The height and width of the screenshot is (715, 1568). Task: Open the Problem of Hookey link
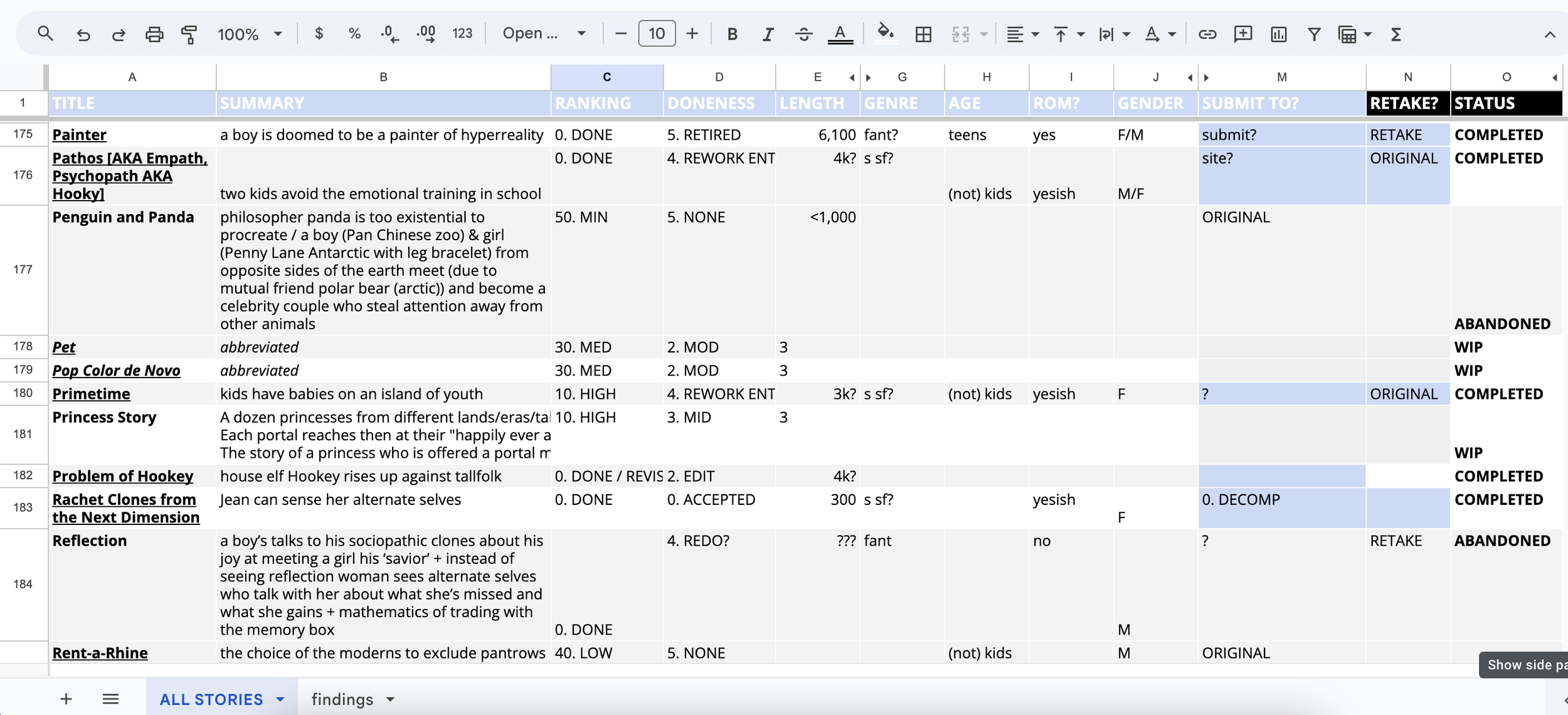(x=123, y=476)
